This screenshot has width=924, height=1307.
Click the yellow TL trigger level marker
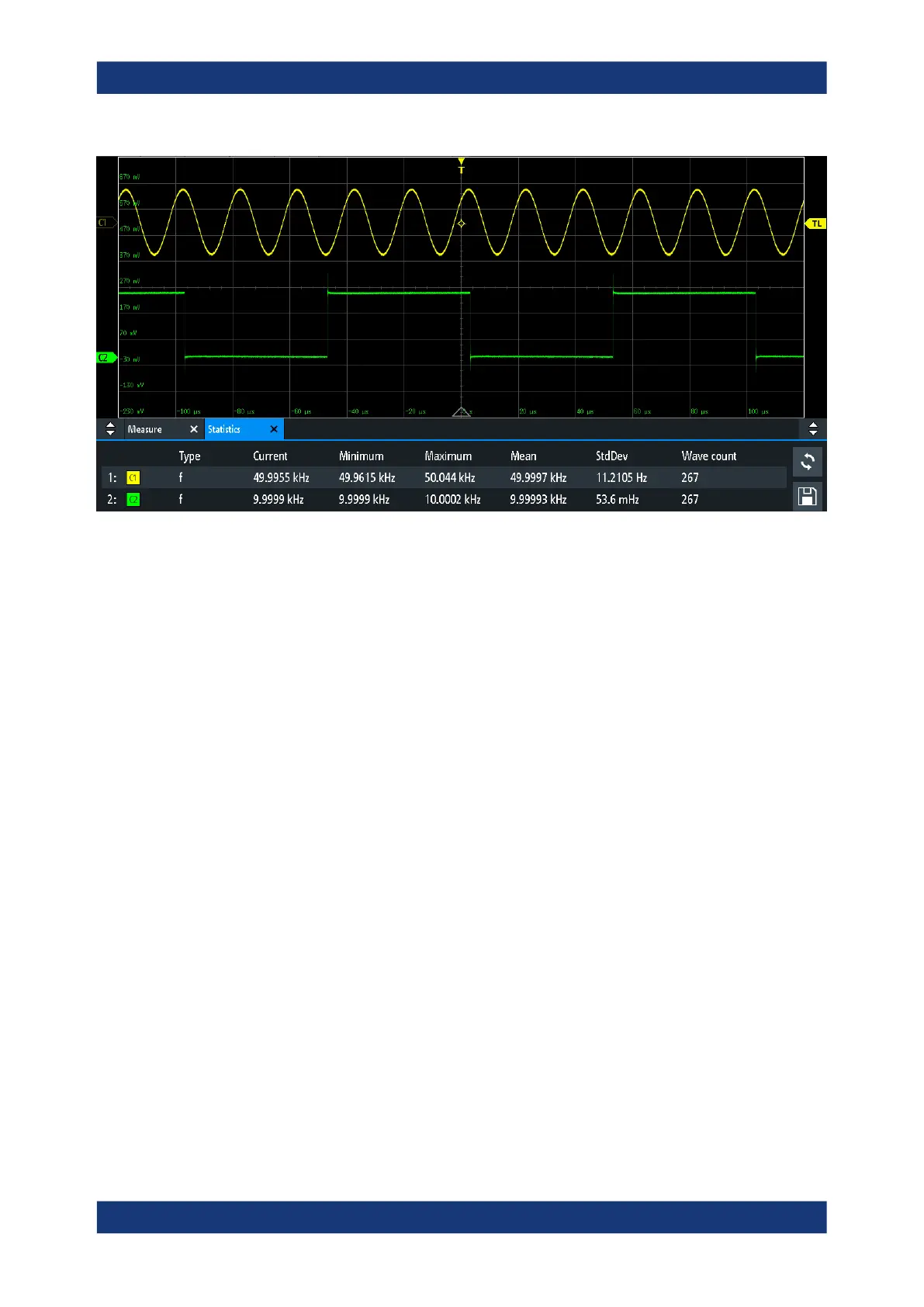[815, 224]
